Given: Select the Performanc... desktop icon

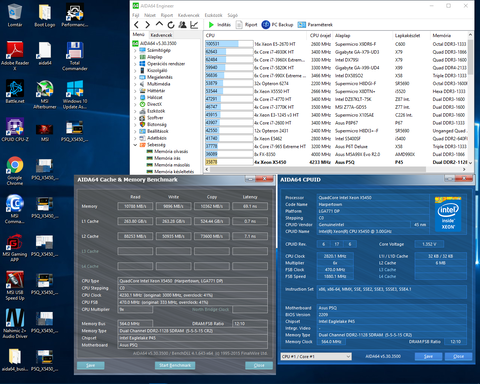Looking at the screenshot, I should pos(75,15).
